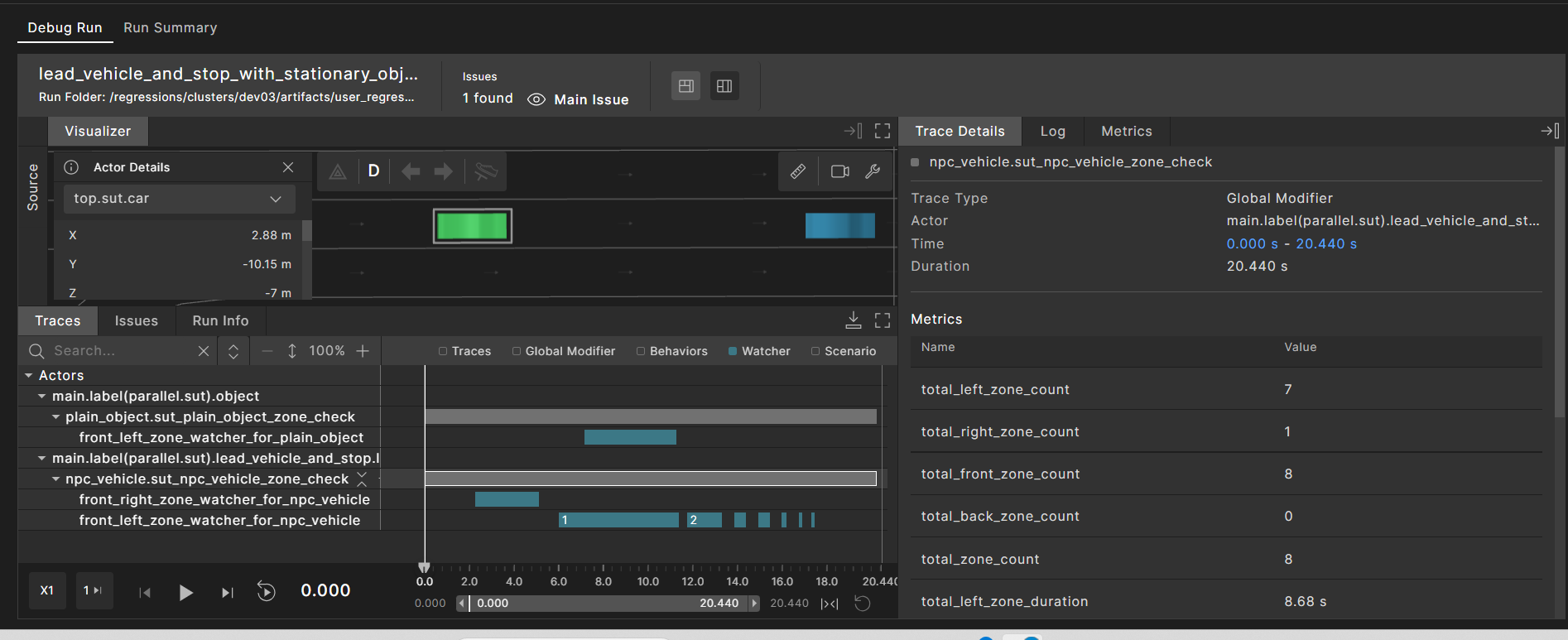Image resolution: width=1568 pixels, height=640 pixels.
Task: Switch to horizontal split layout icon
Action: coord(685,86)
